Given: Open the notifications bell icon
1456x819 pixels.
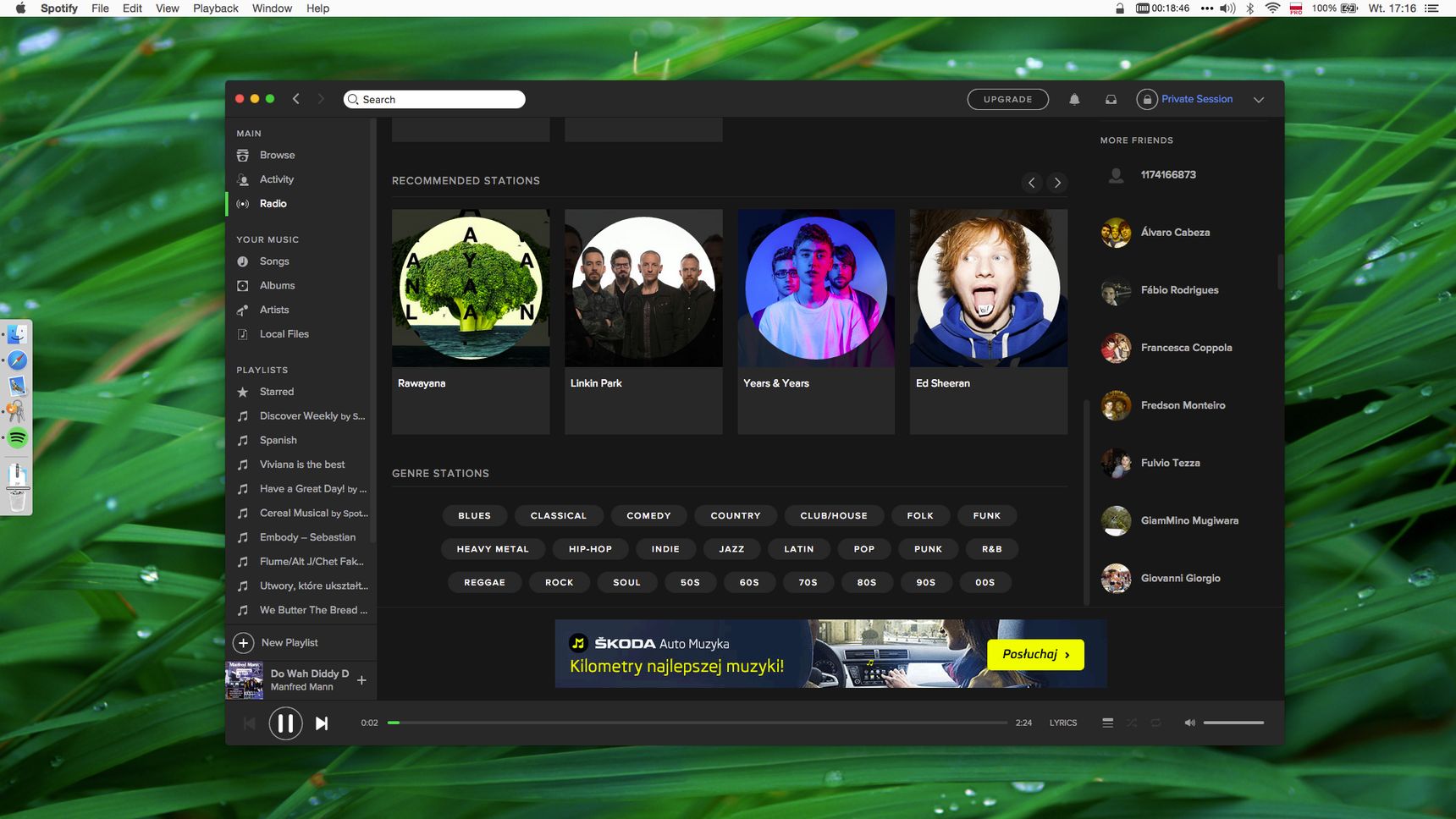Looking at the screenshot, I should 1074,99.
